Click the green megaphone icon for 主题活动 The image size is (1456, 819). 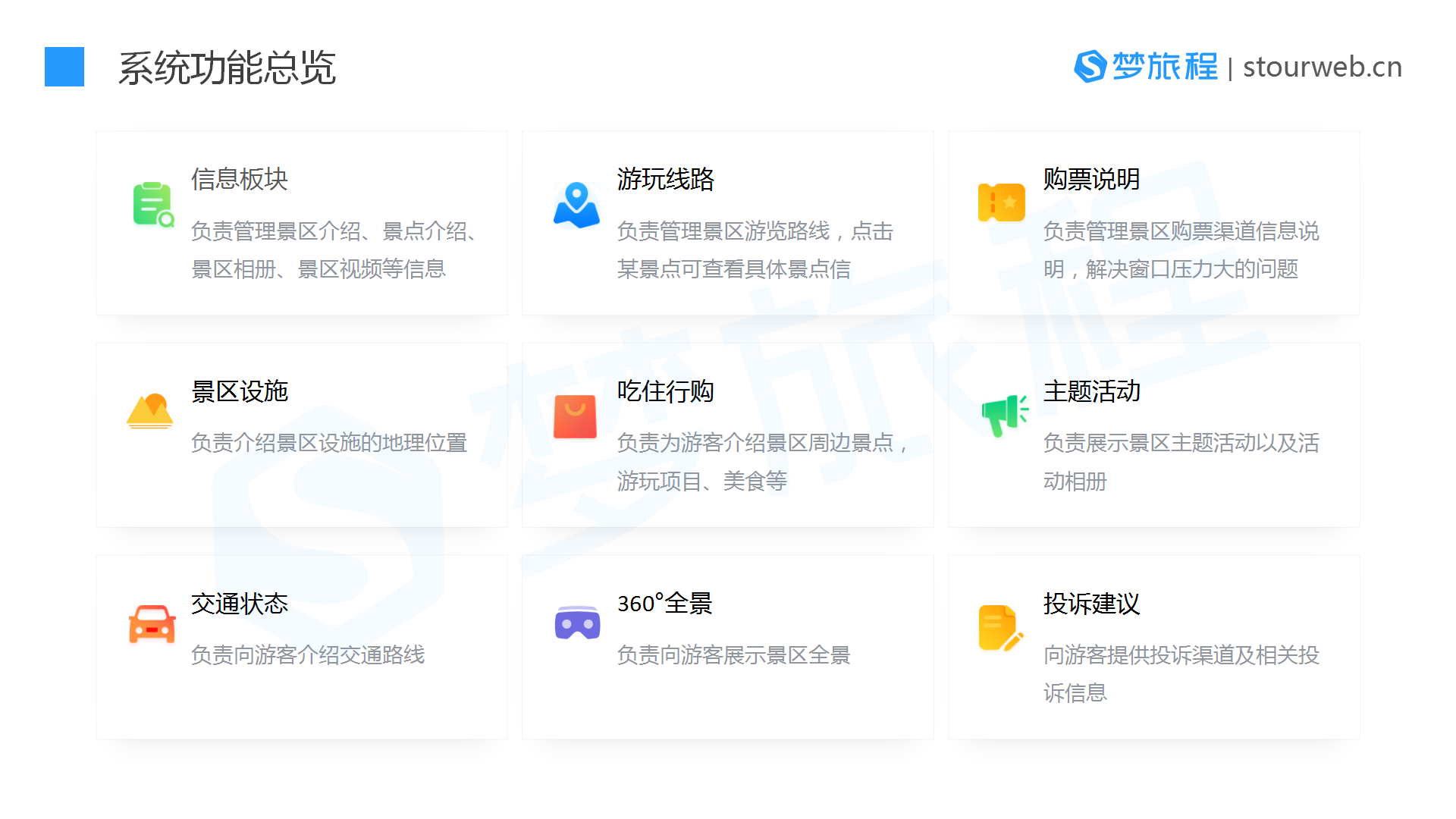[1004, 415]
